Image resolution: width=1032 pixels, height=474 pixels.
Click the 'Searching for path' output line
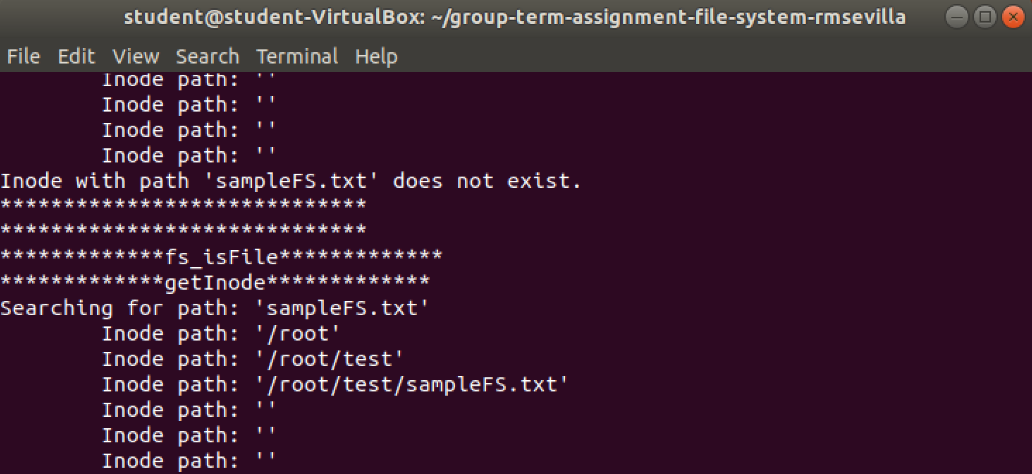[x=215, y=308]
